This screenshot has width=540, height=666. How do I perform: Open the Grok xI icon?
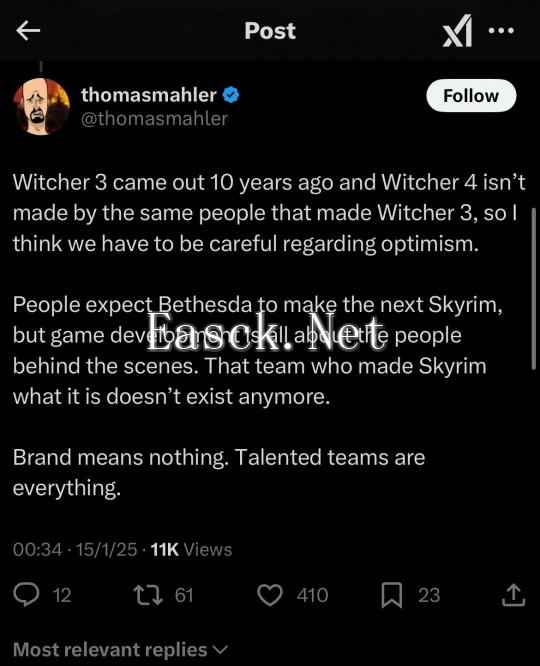[x=457, y=31]
